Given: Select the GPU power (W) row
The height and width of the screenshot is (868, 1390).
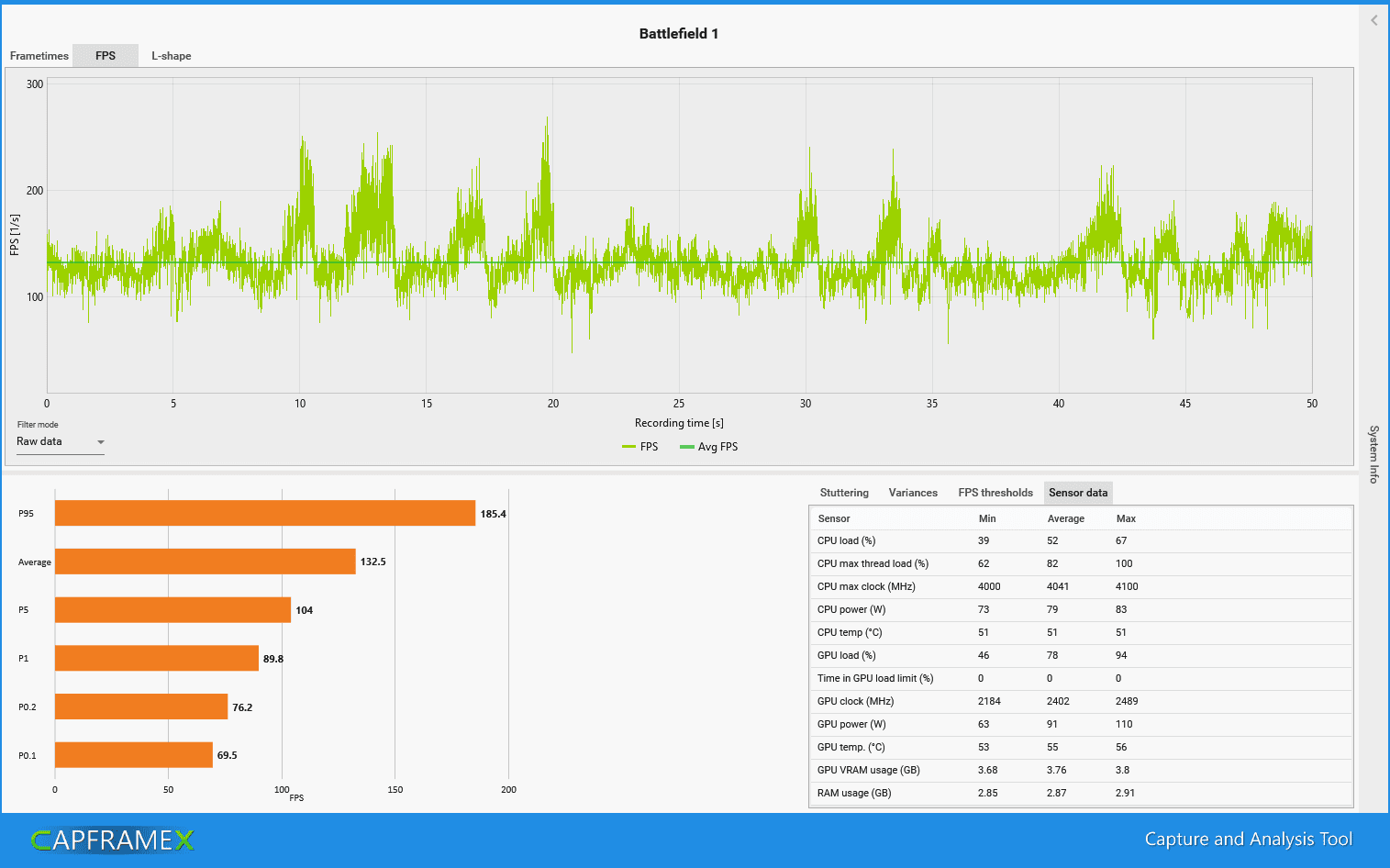Looking at the screenshot, I should (1082, 725).
